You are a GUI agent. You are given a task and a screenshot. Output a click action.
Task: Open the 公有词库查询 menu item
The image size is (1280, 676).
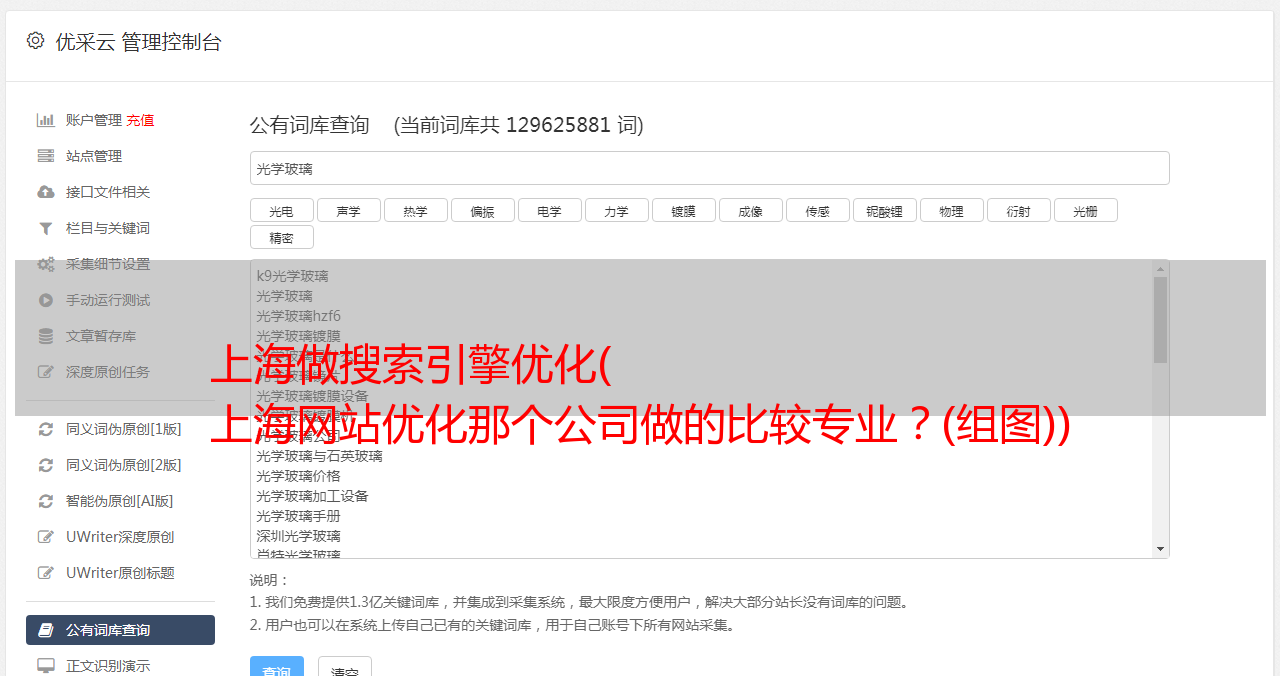120,630
